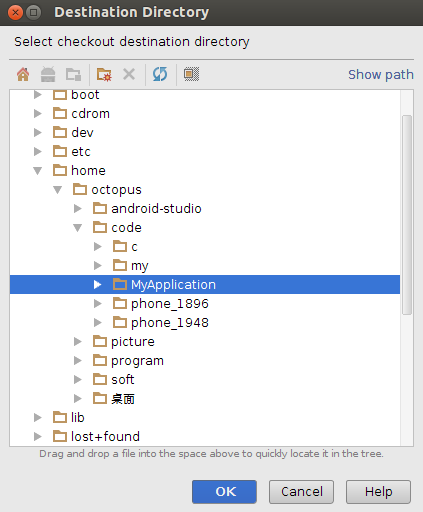Open the Help button
The height and width of the screenshot is (512, 423).
pyautogui.click(x=378, y=492)
